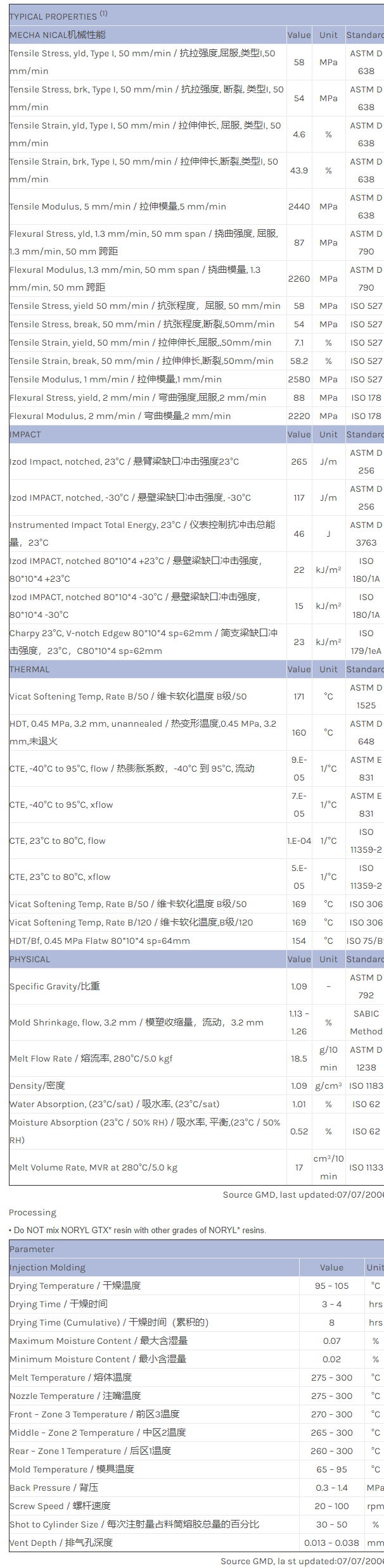Select the Drying Temperature row label
The height and width of the screenshot is (1568, 384).
click(75, 1286)
